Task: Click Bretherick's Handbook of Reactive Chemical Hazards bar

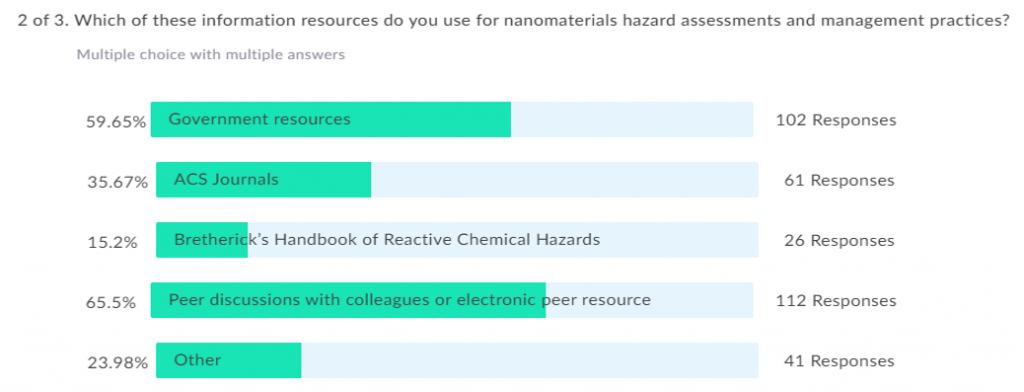Action: click(457, 240)
